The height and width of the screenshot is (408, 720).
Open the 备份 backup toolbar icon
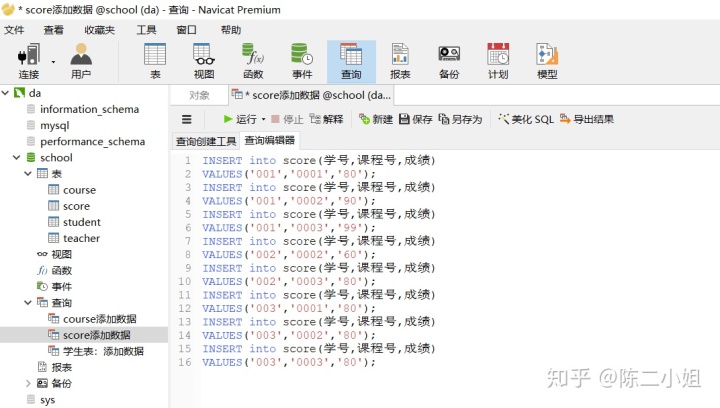(x=449, y=61)
